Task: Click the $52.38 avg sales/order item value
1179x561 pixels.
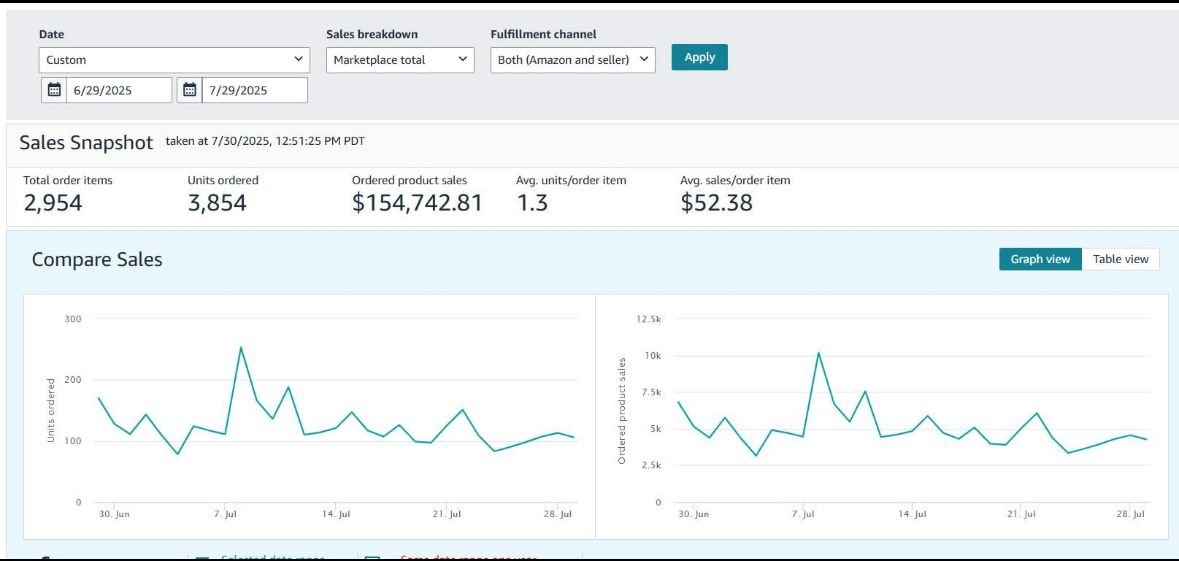Action: pos(716,203)
